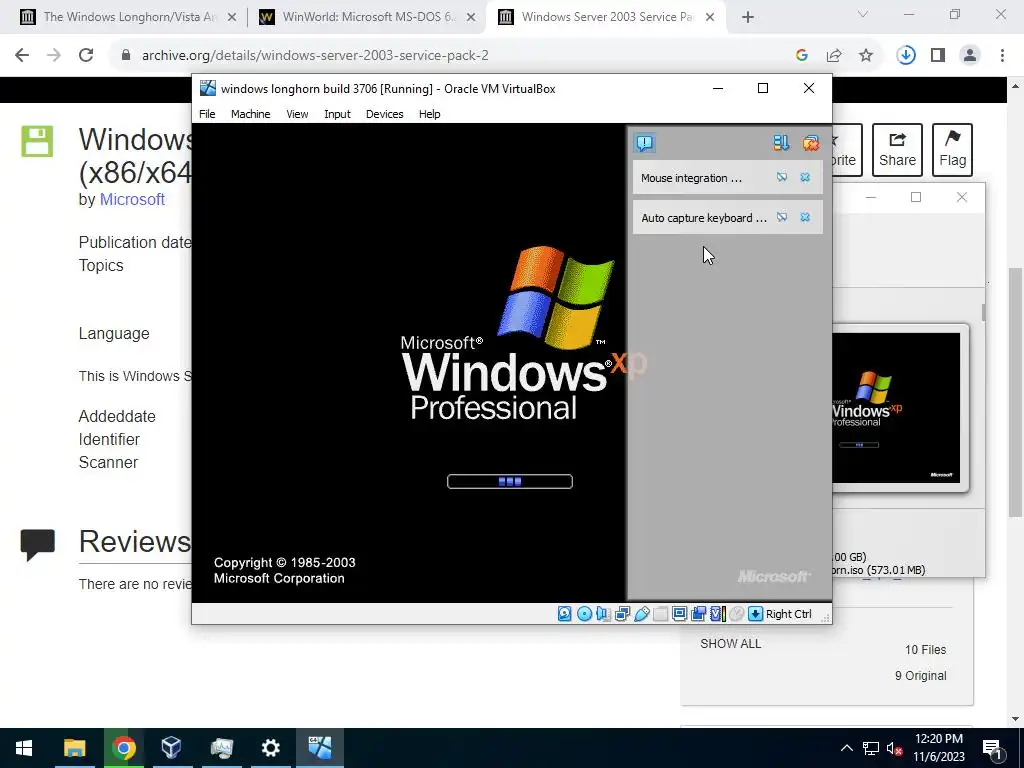The width and height of the screenshot is (1024, 768).
Task: Click the display settings status icon
Action: pyautogui.click(x=679, y=614)
